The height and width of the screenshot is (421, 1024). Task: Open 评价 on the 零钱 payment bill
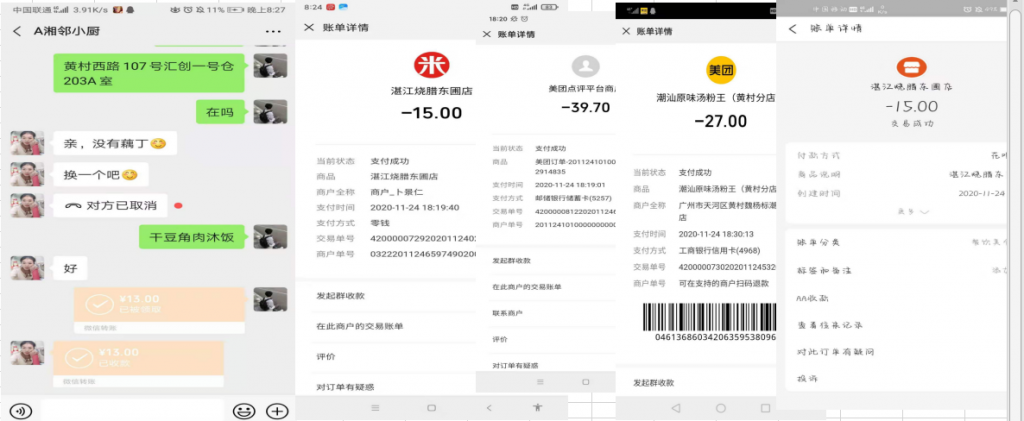coord(326,357)
